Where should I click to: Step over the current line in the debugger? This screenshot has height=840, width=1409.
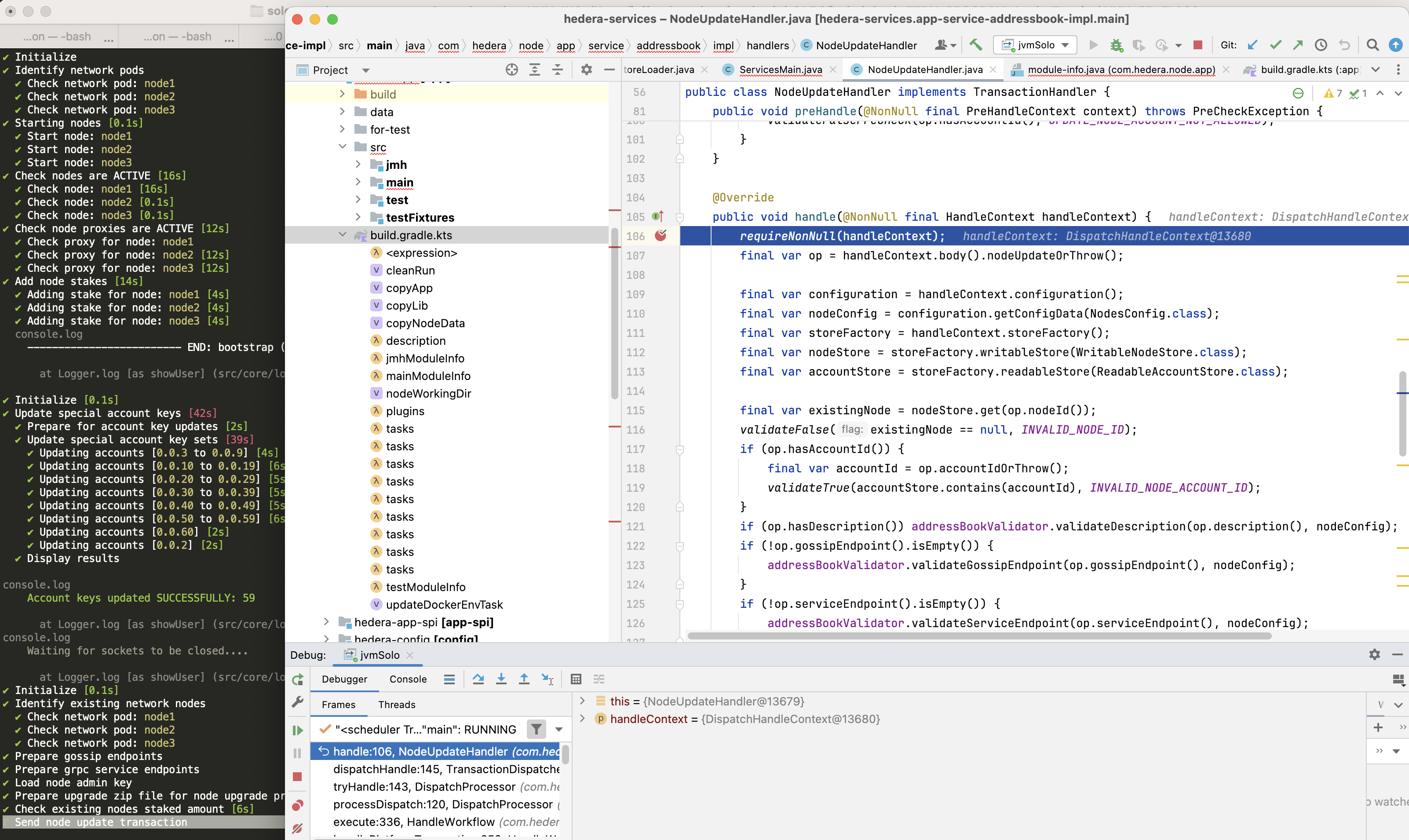(x=478, y=679)
